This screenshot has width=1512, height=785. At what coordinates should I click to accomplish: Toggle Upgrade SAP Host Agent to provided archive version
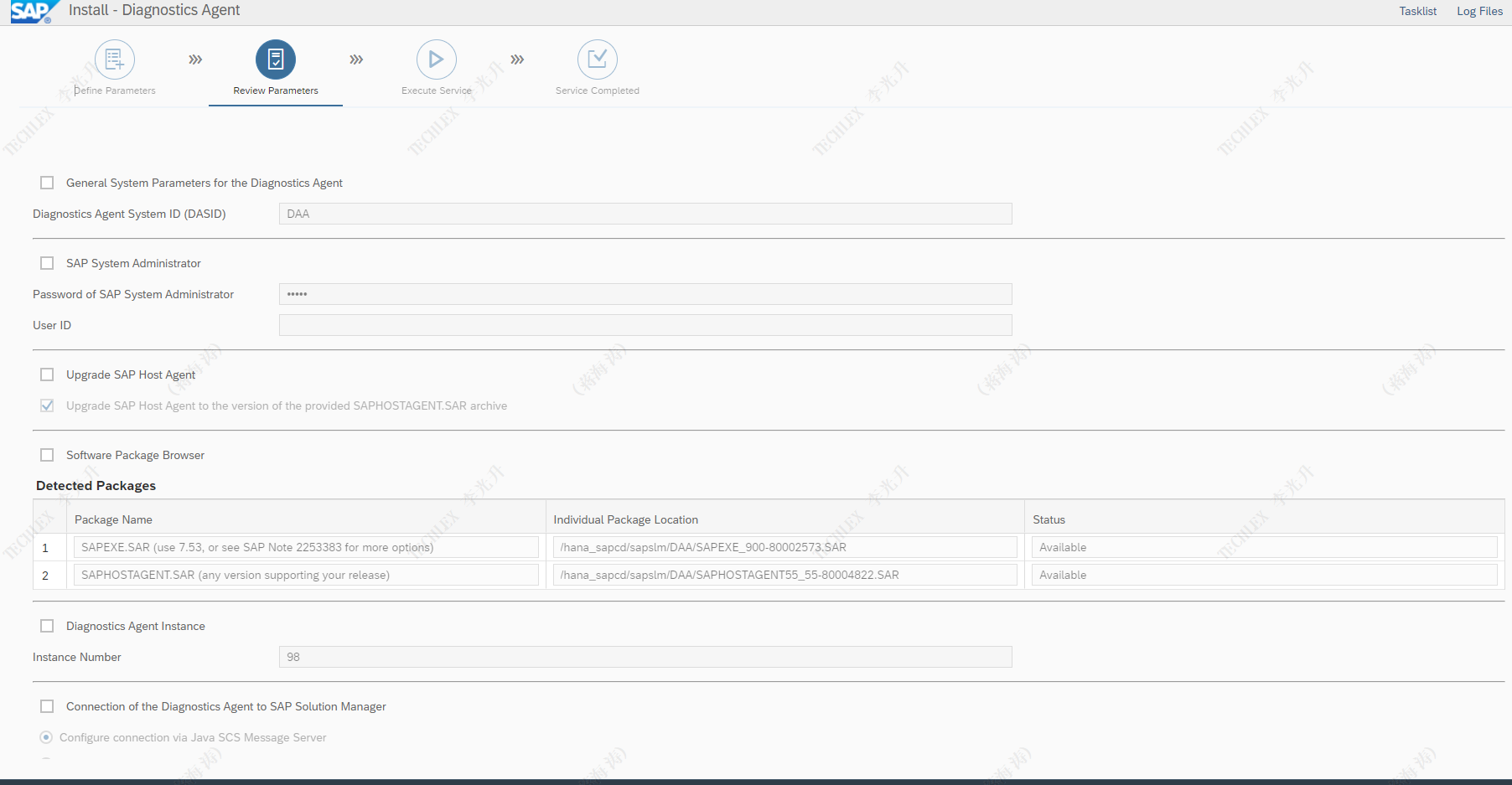point(47,405)
